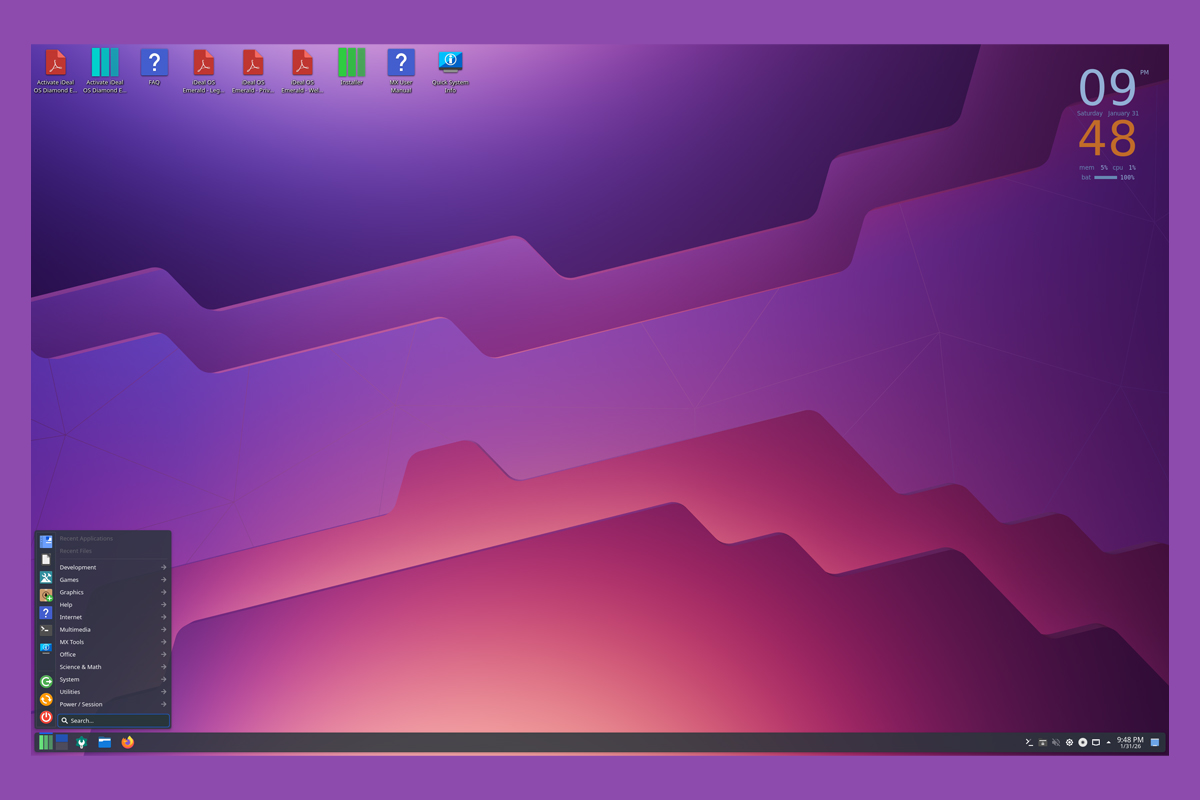Image resolution: width=1200 pixels, height=800 pixels.
Task: Click the disc icon in system tray
Action: click(x=1082, y=742)
